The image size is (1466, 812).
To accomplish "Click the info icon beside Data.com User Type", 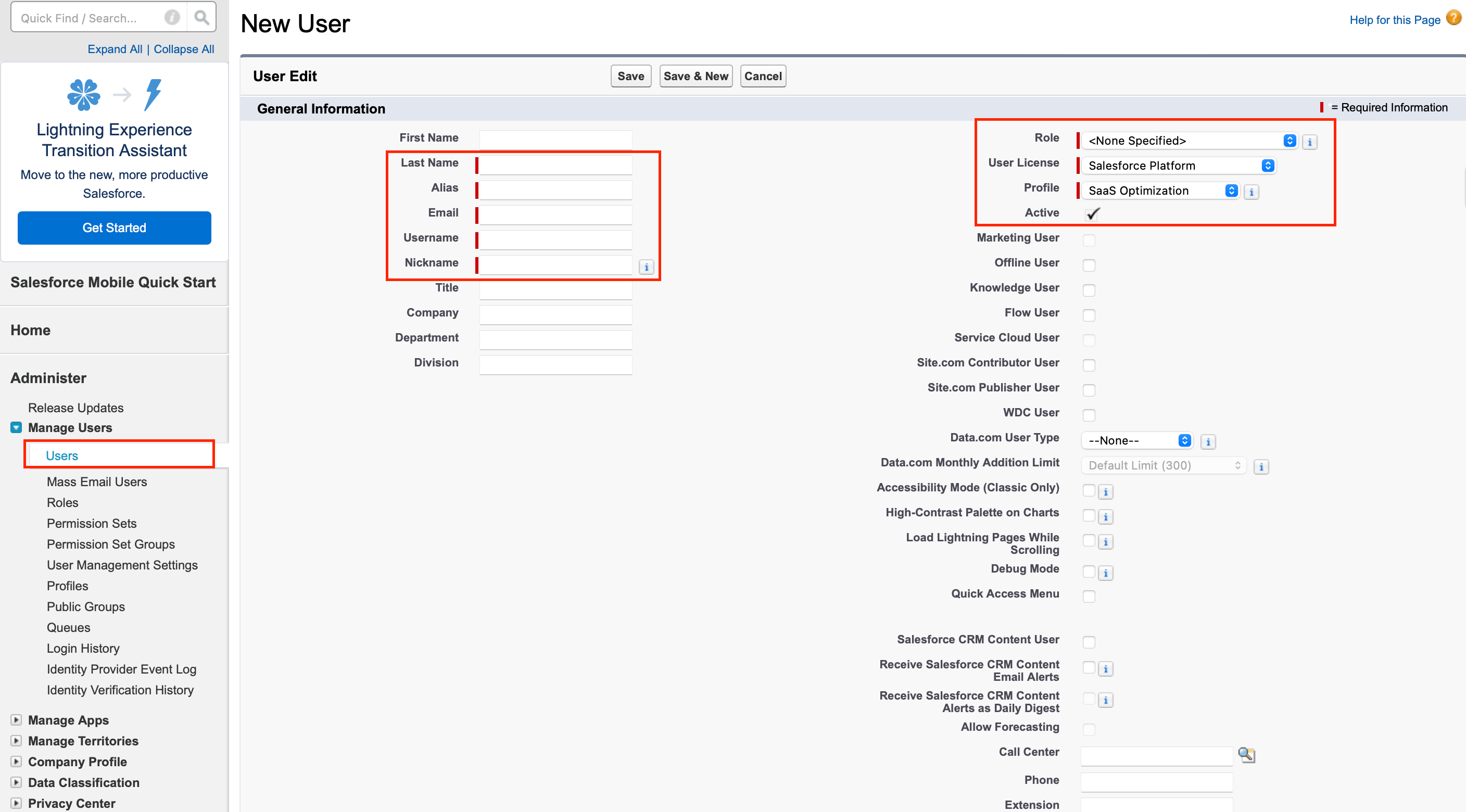I will [x=1208, y=441].
